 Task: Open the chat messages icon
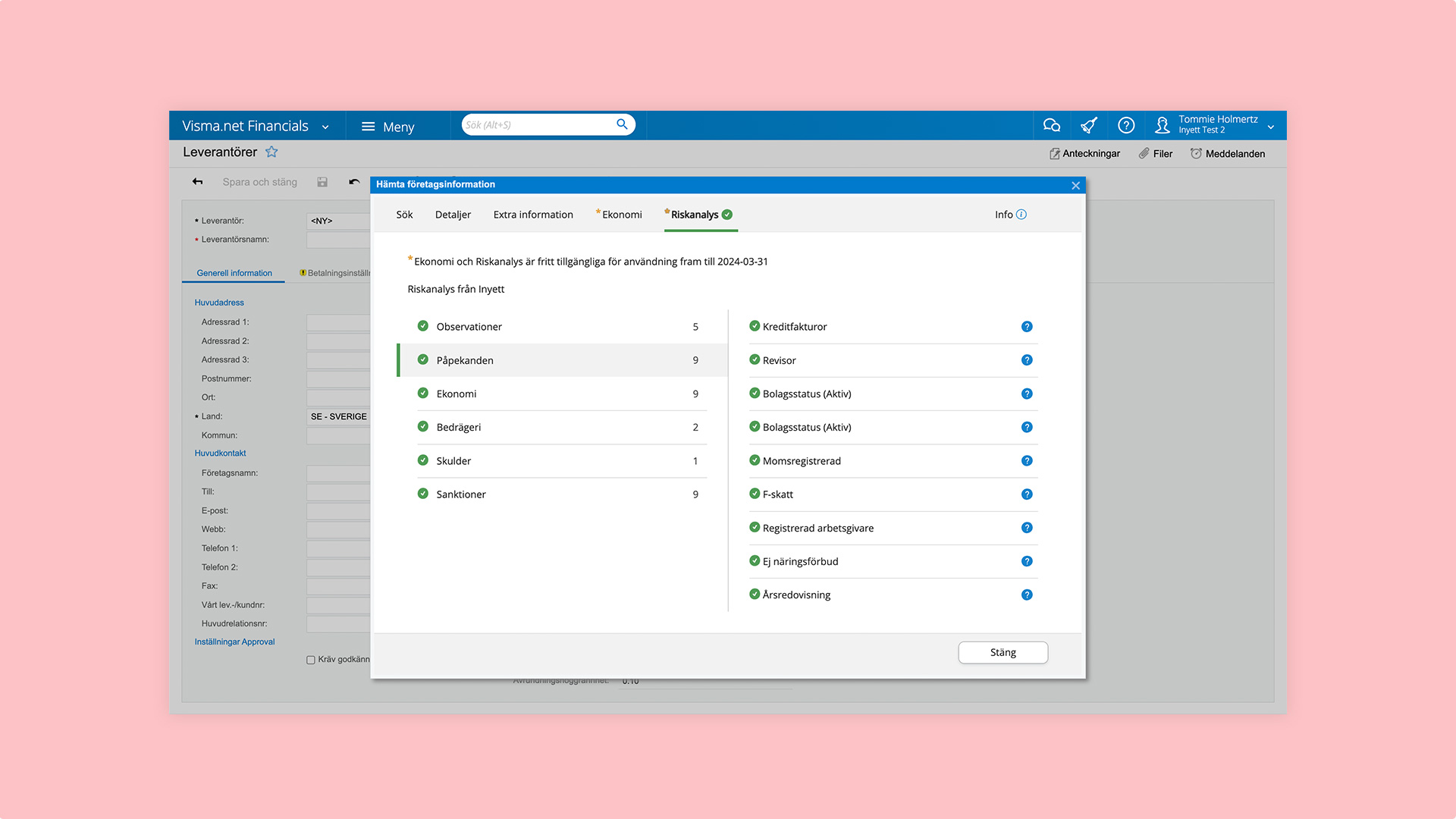point(1051,125)
